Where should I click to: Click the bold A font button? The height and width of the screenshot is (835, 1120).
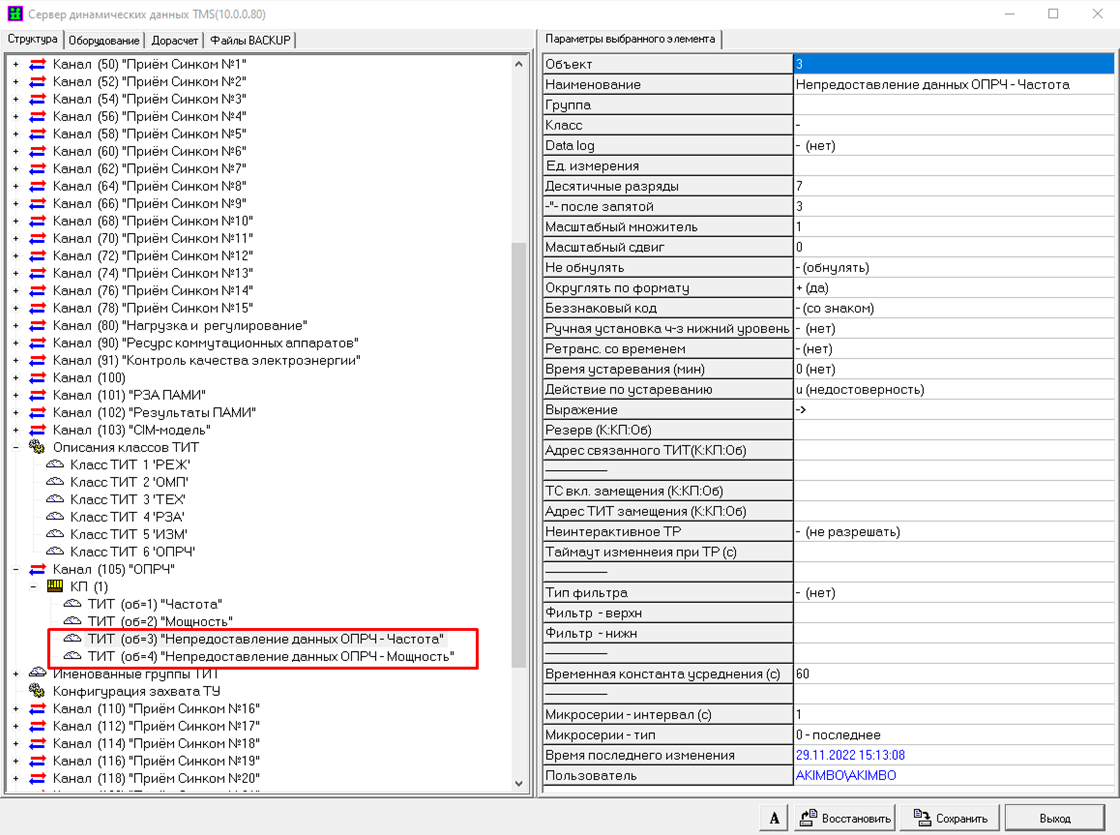click(x=774, y=818)
